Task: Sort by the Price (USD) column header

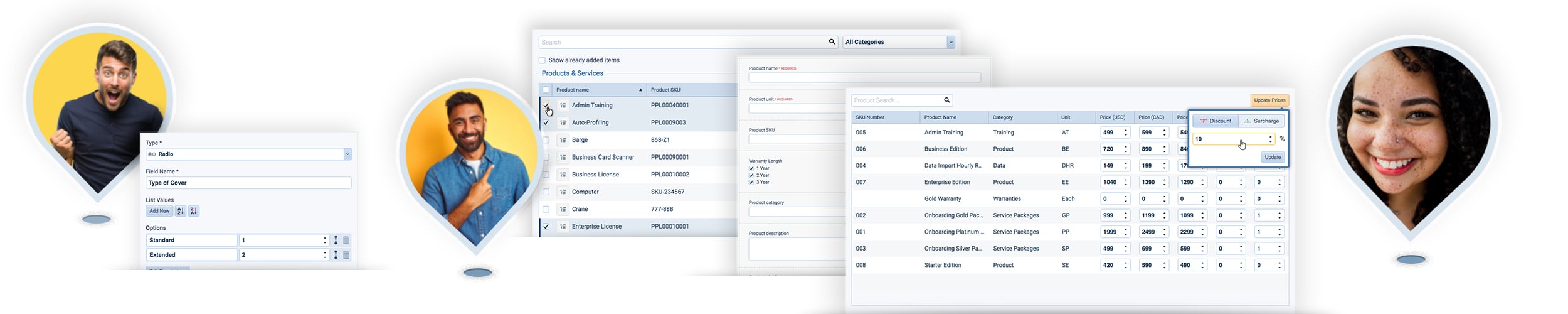Action: pyautogui.click(x=1115, y=117)
